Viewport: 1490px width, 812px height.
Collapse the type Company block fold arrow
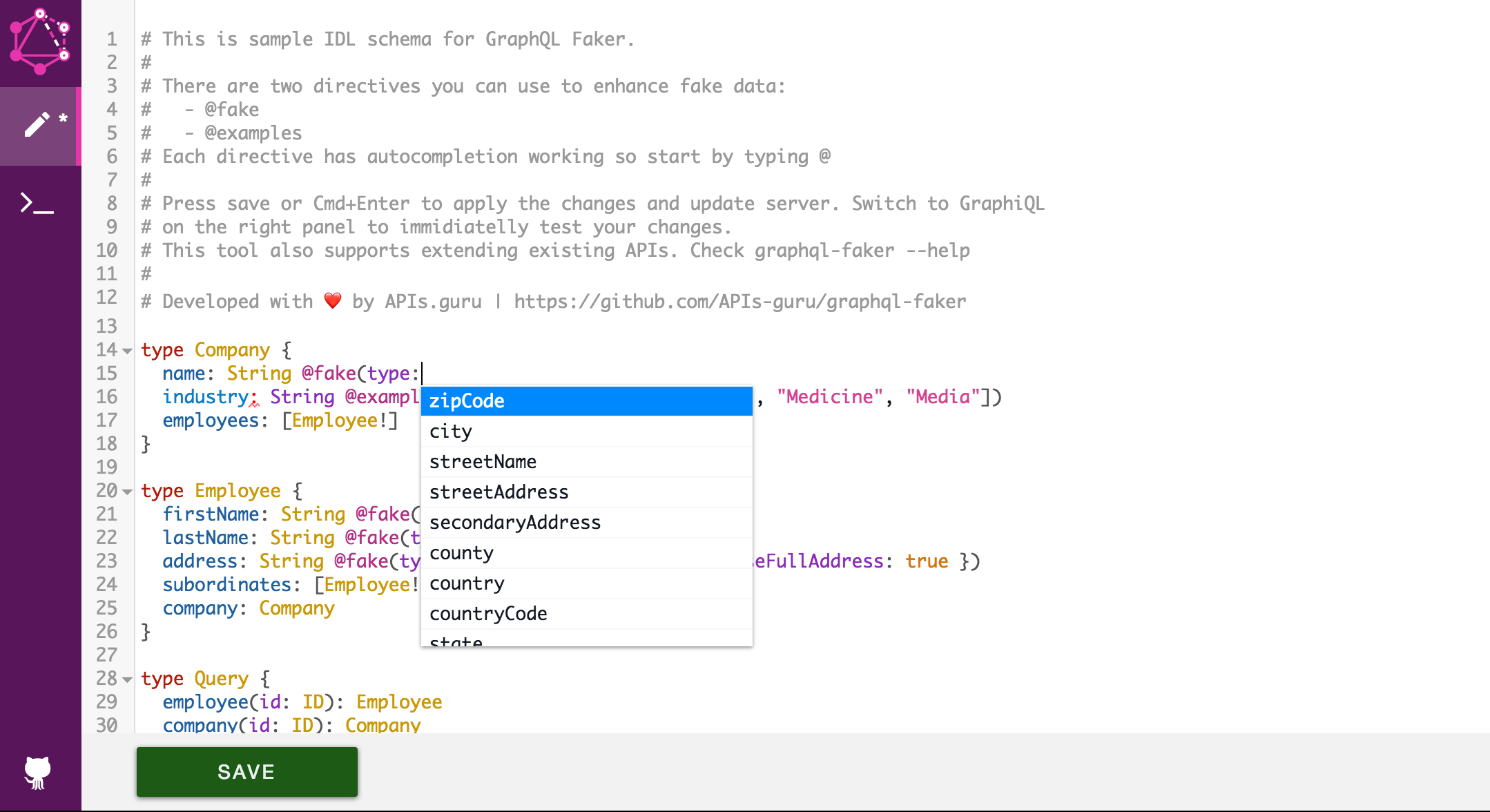coord(128,351)
